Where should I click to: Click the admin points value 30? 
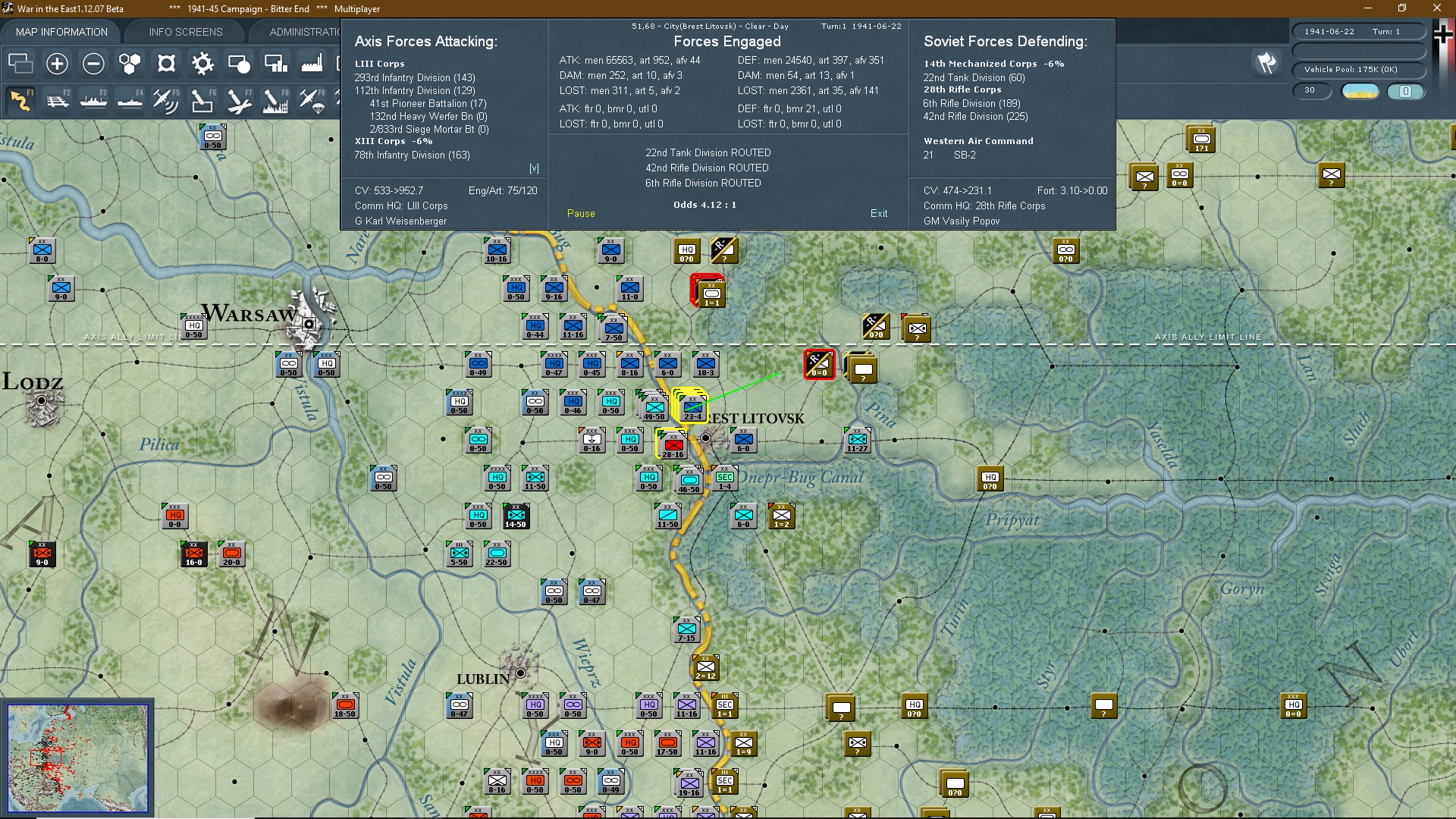tap(1311, 90)
